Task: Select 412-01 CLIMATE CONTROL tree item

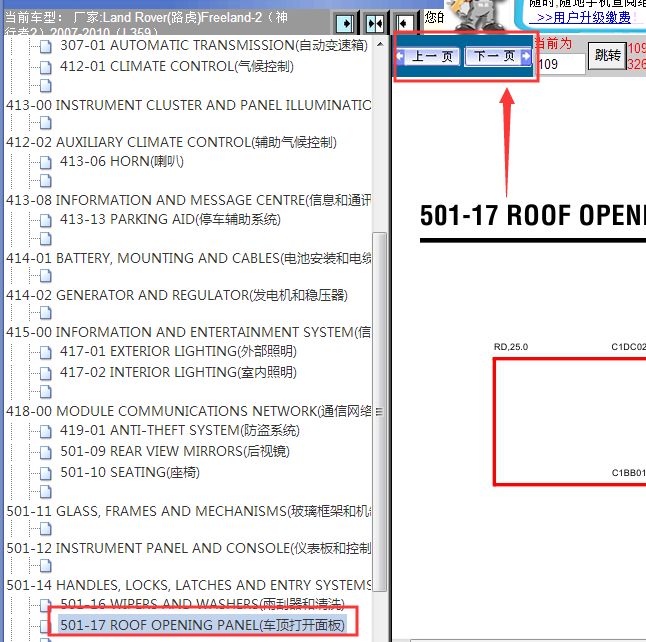Action: [x=177, y=66]
